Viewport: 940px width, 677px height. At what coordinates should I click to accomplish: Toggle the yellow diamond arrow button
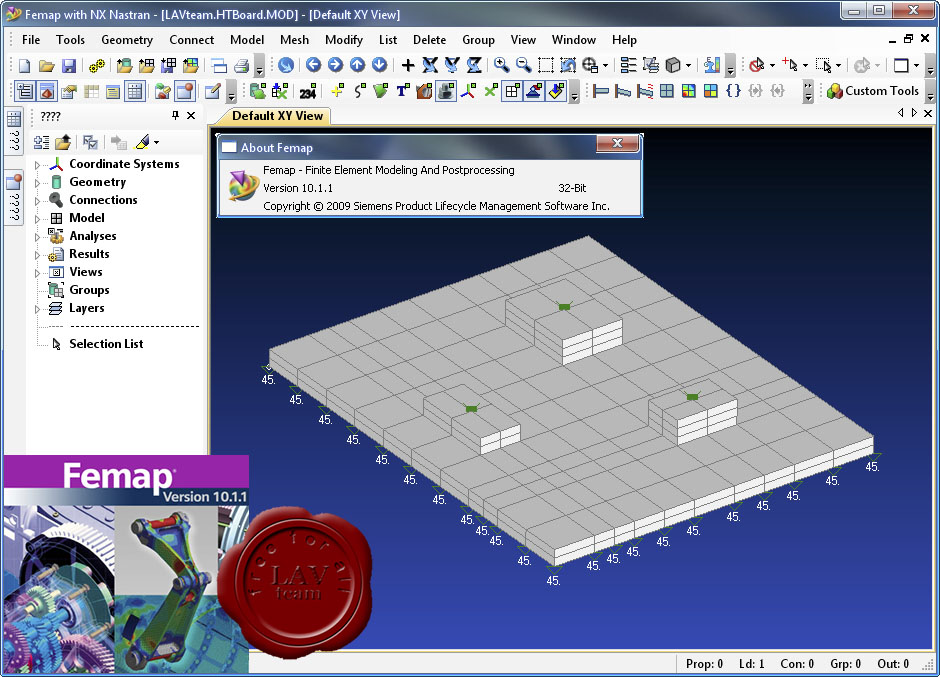(556, 91)
